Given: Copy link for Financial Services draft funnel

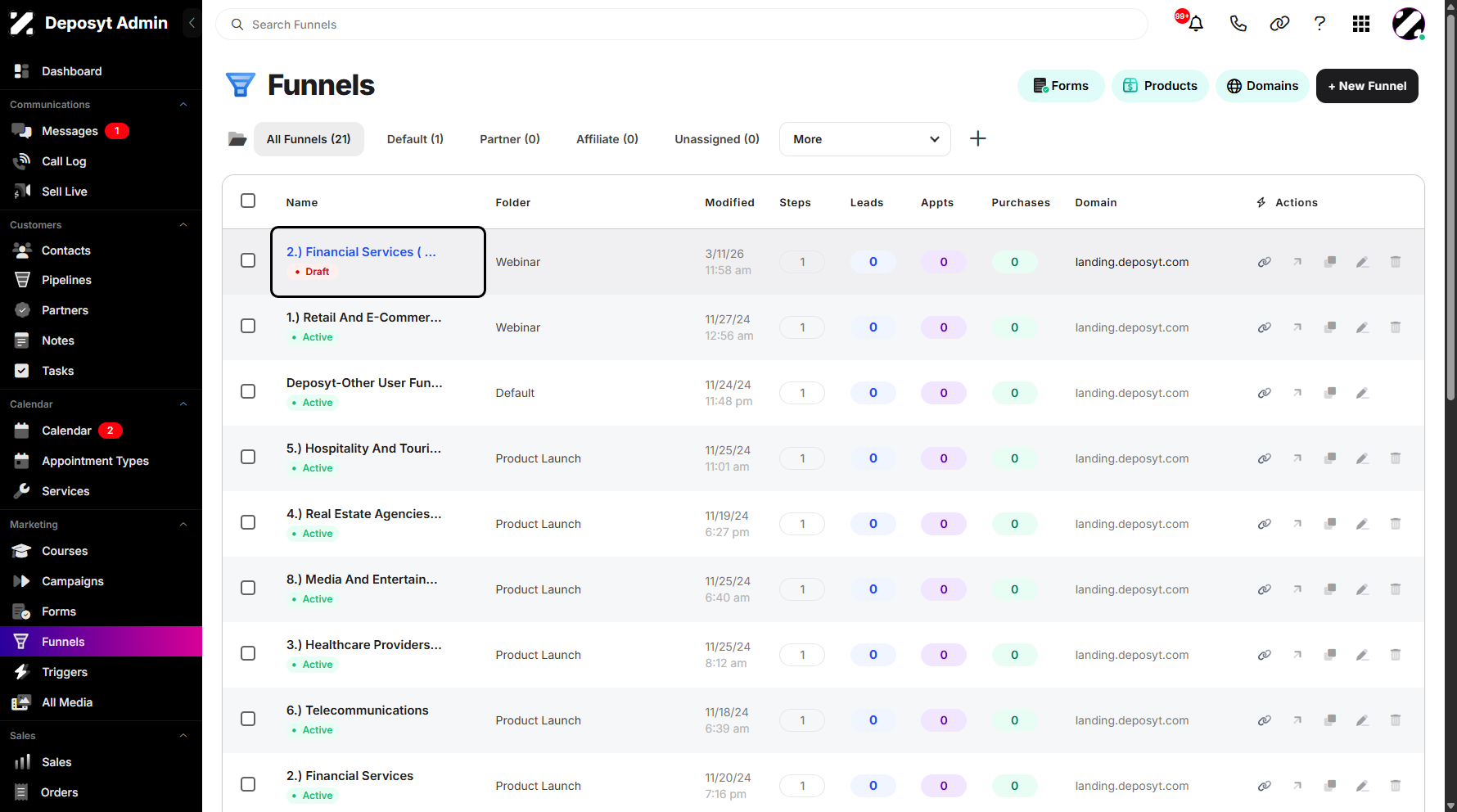Looking at the screenshot, I should (x=1265, y=262).
